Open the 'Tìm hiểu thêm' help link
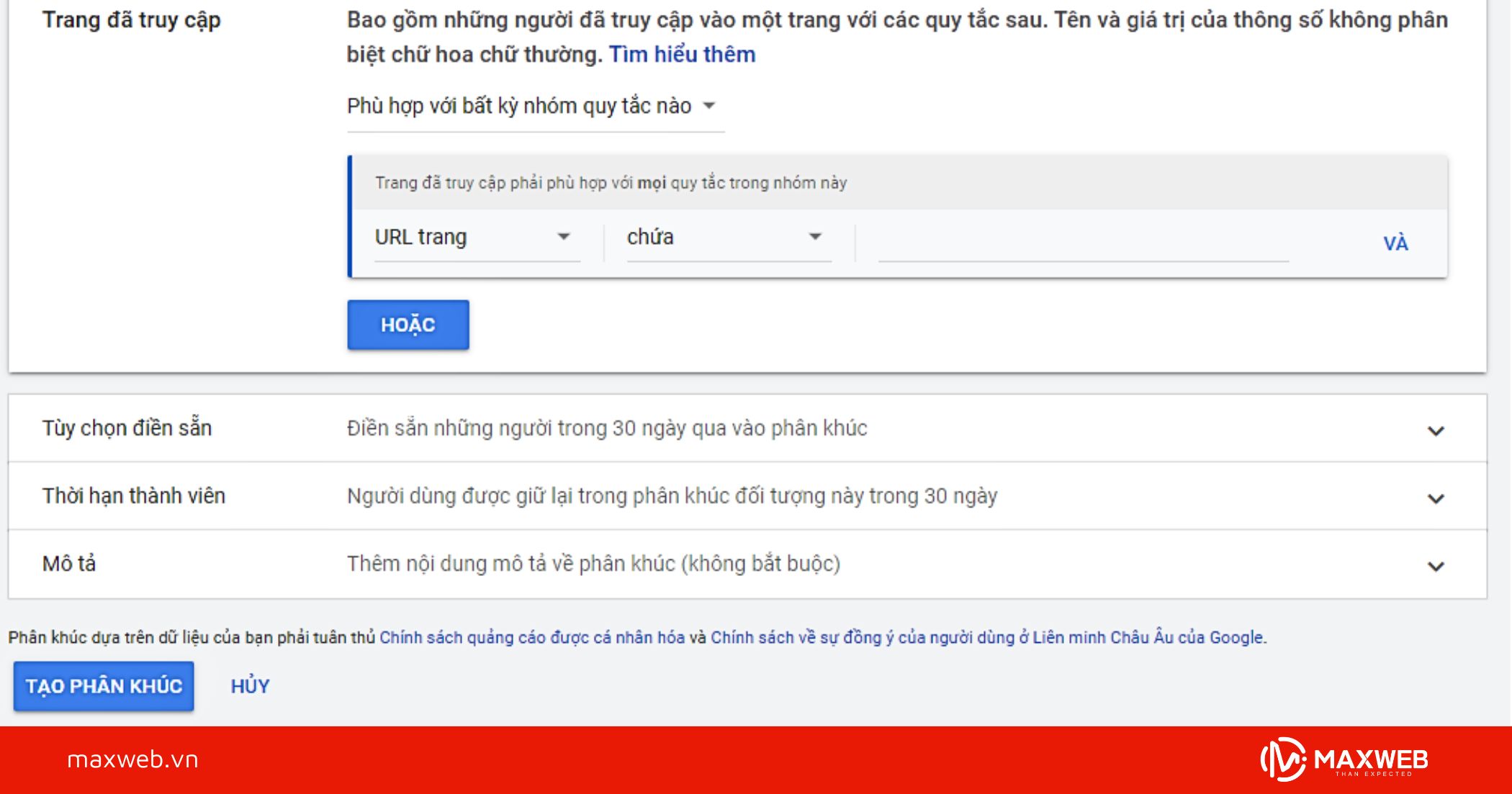Image resolution: width=1512 pixels, height=794 pixels. click(x=681, y=53)
